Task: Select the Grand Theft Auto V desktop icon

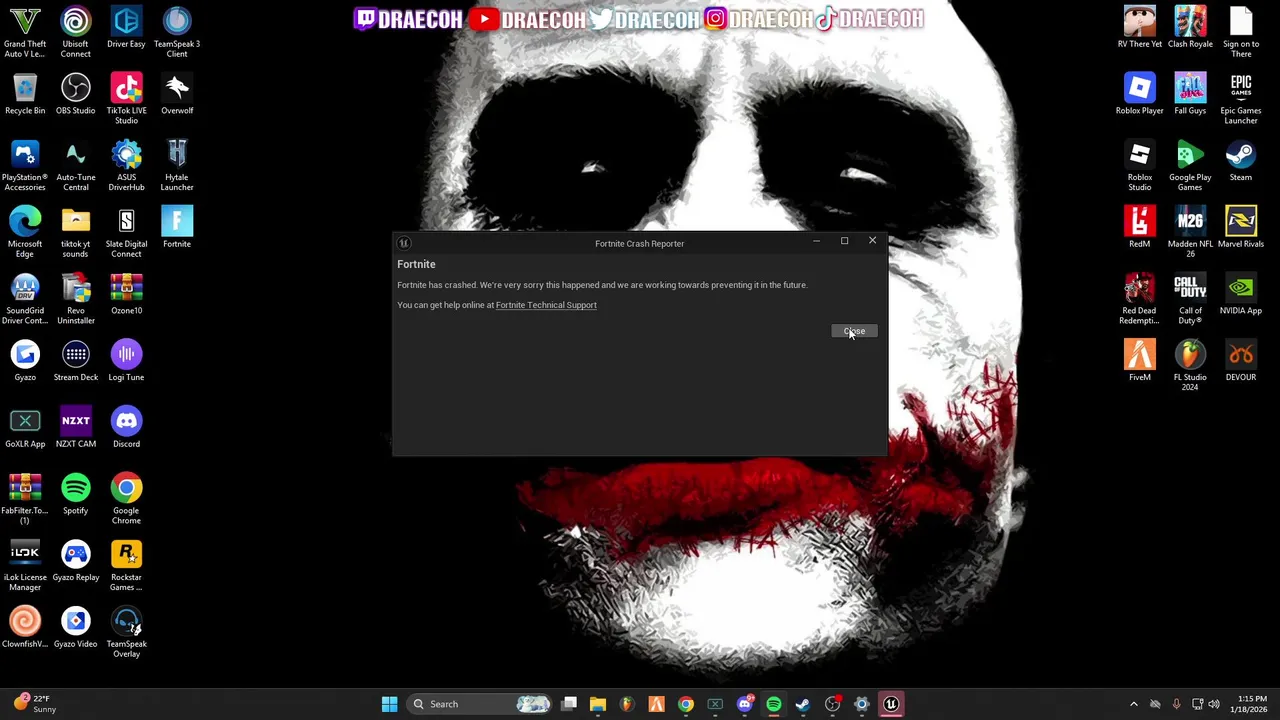Action: coord(25,32)
